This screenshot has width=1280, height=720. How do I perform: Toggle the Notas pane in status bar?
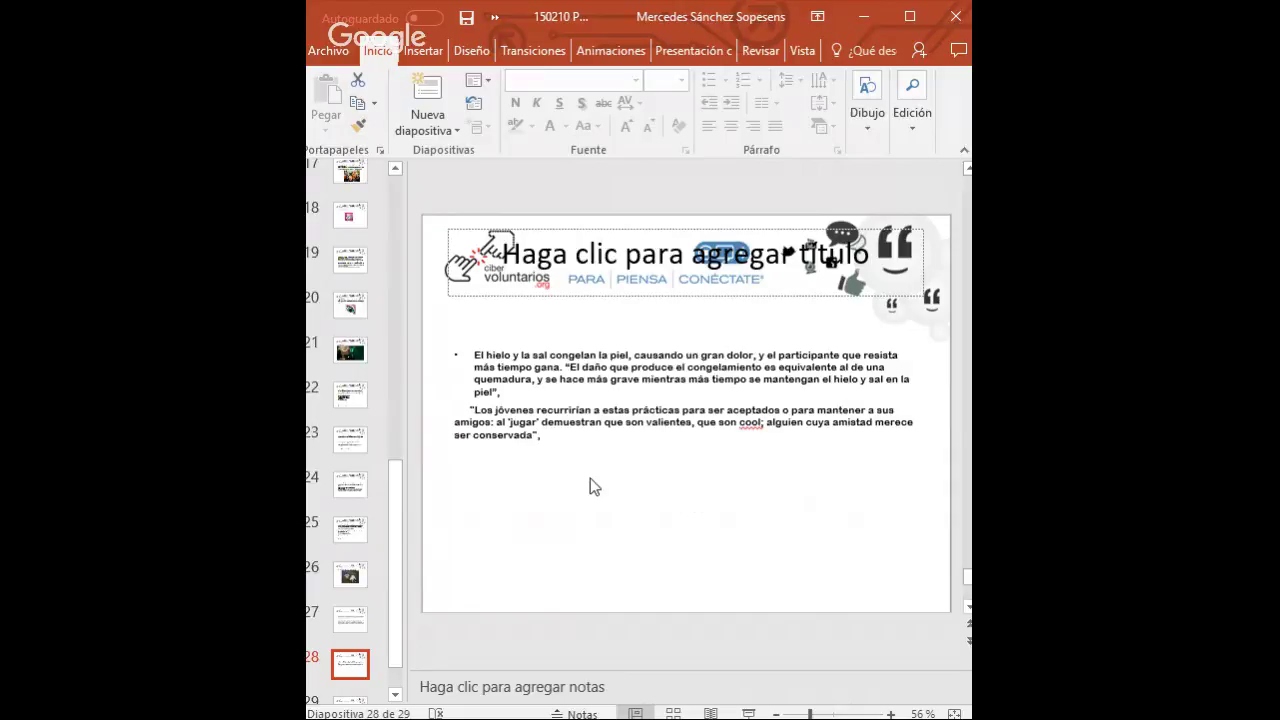pyautogui.click(x=575, y=714)
